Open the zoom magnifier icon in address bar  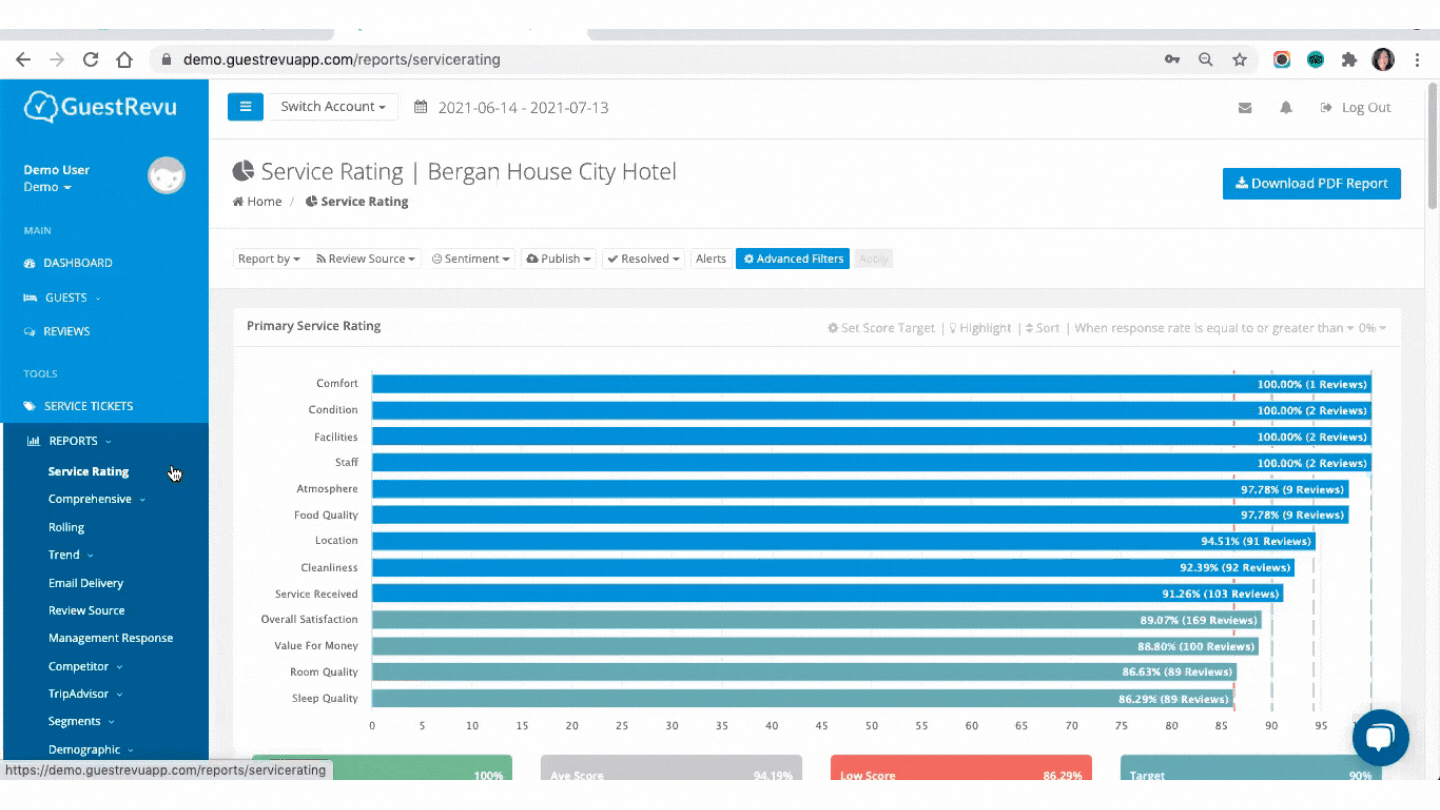tap(1206, 60)
